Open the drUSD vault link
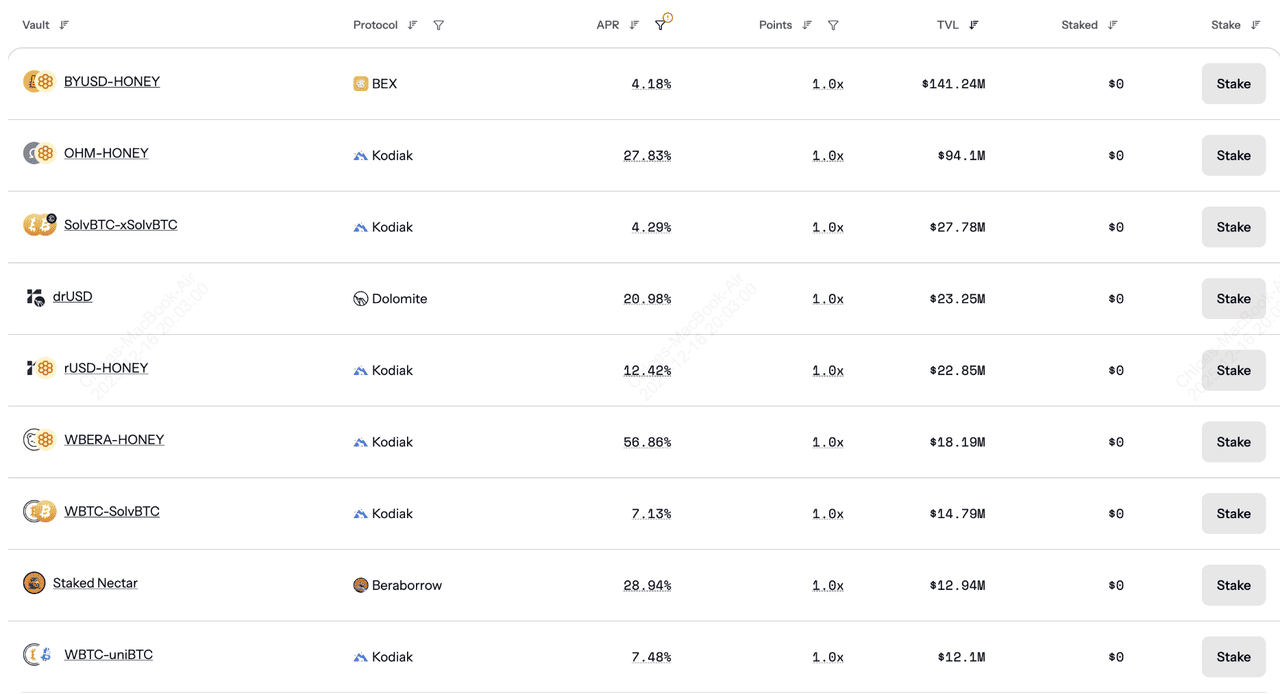1280x694 pixels. coord(73,297)
